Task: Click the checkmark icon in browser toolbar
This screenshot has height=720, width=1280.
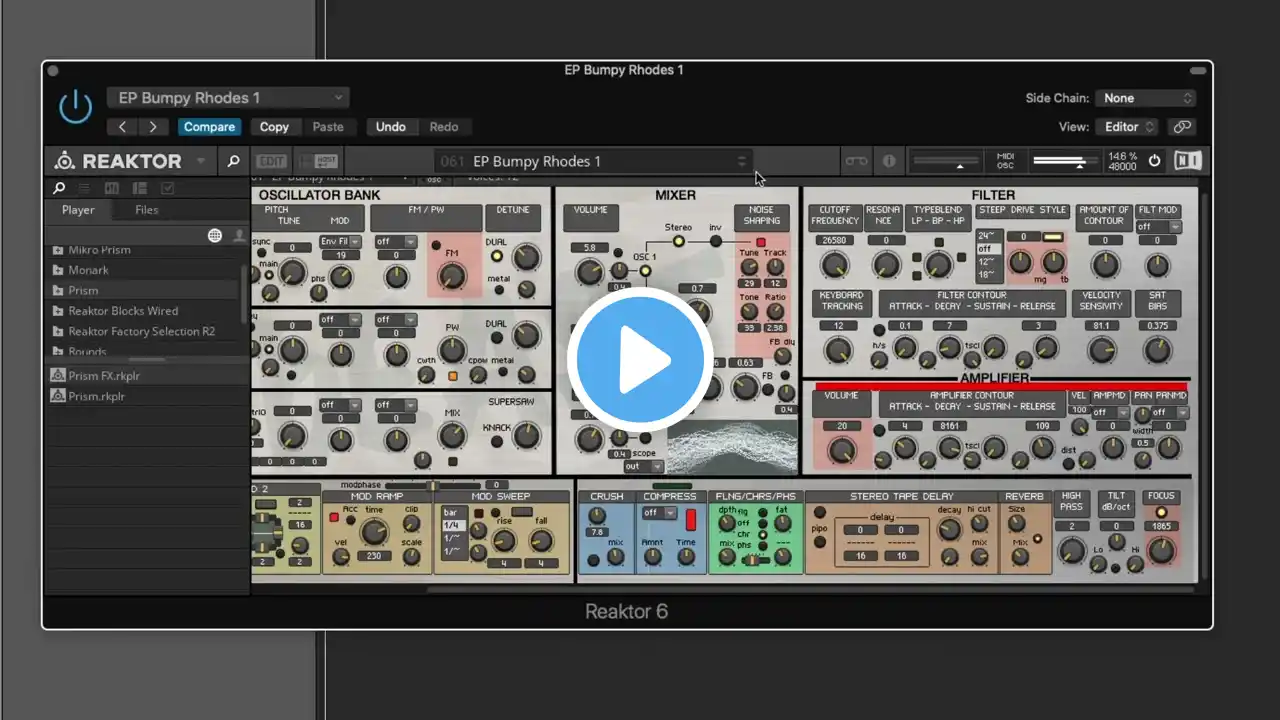Action: point(167,188)
